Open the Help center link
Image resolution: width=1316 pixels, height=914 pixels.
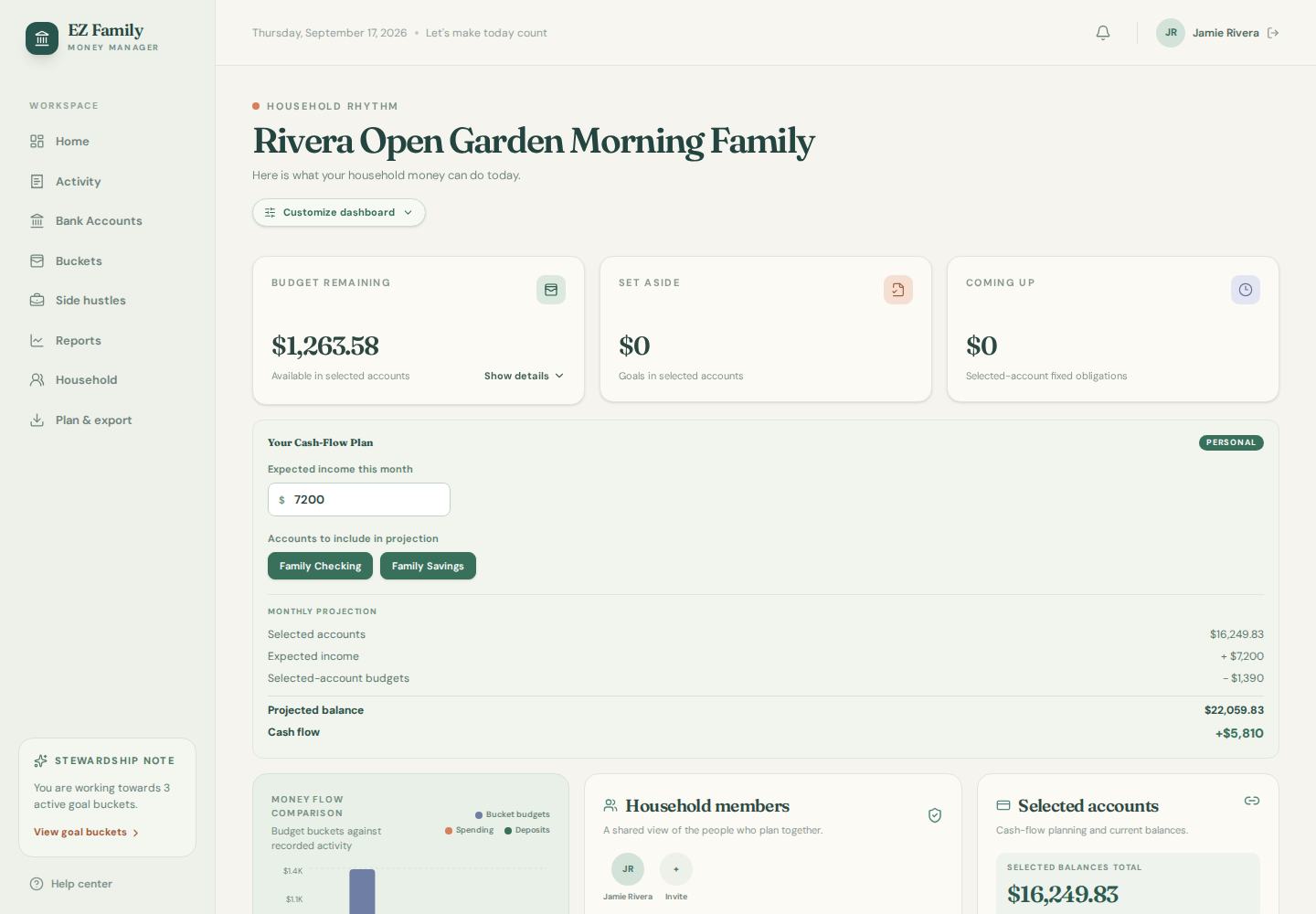coord(71,884)
